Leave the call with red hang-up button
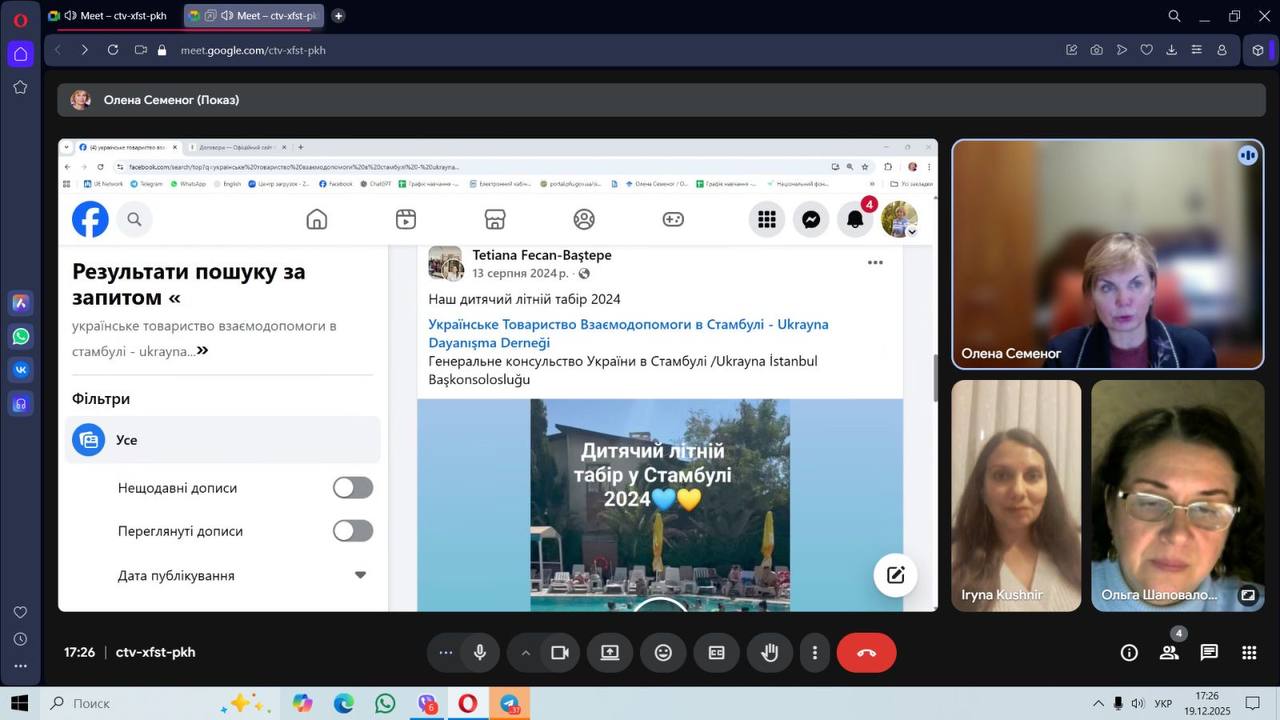The width and height of the screenshot is (1280, 720). 866,653
